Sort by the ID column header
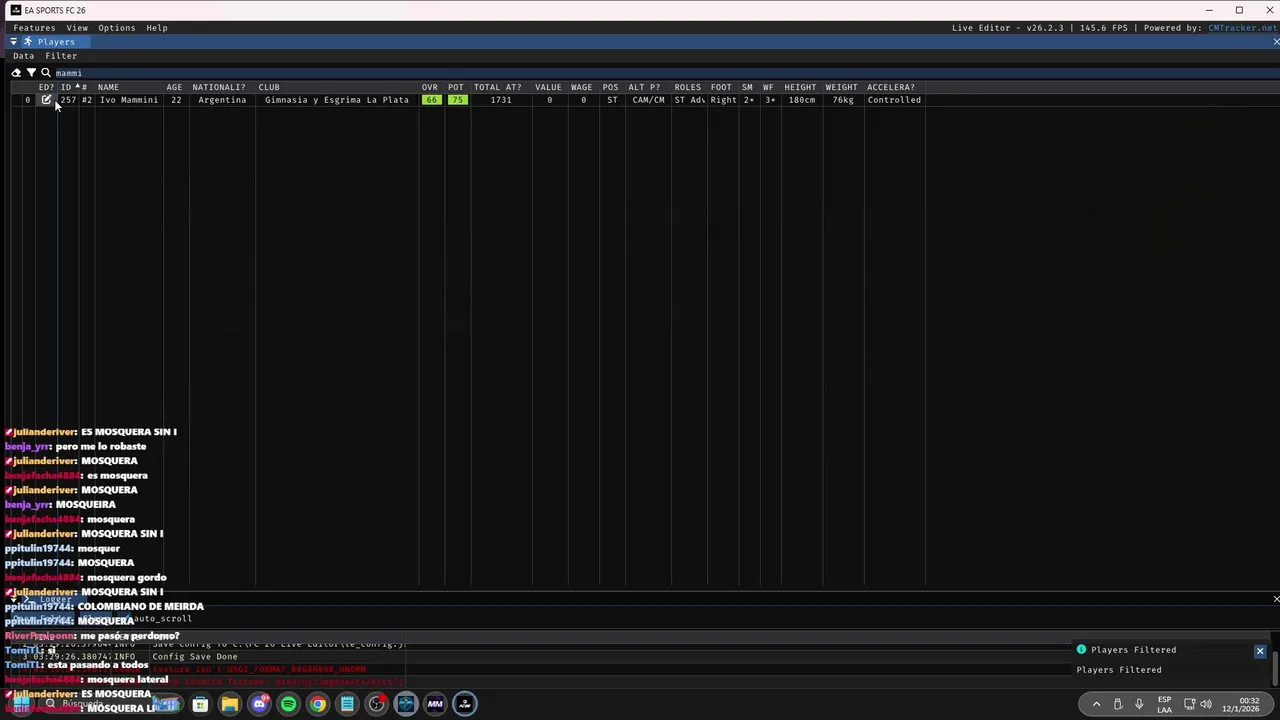The image size is (1280, 720). [x=66, y=87]
